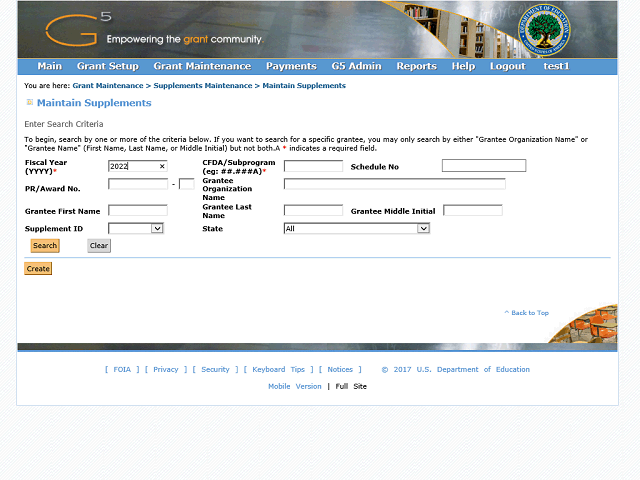Open the Keyboard Tips footer link

(x=278, y=369)
